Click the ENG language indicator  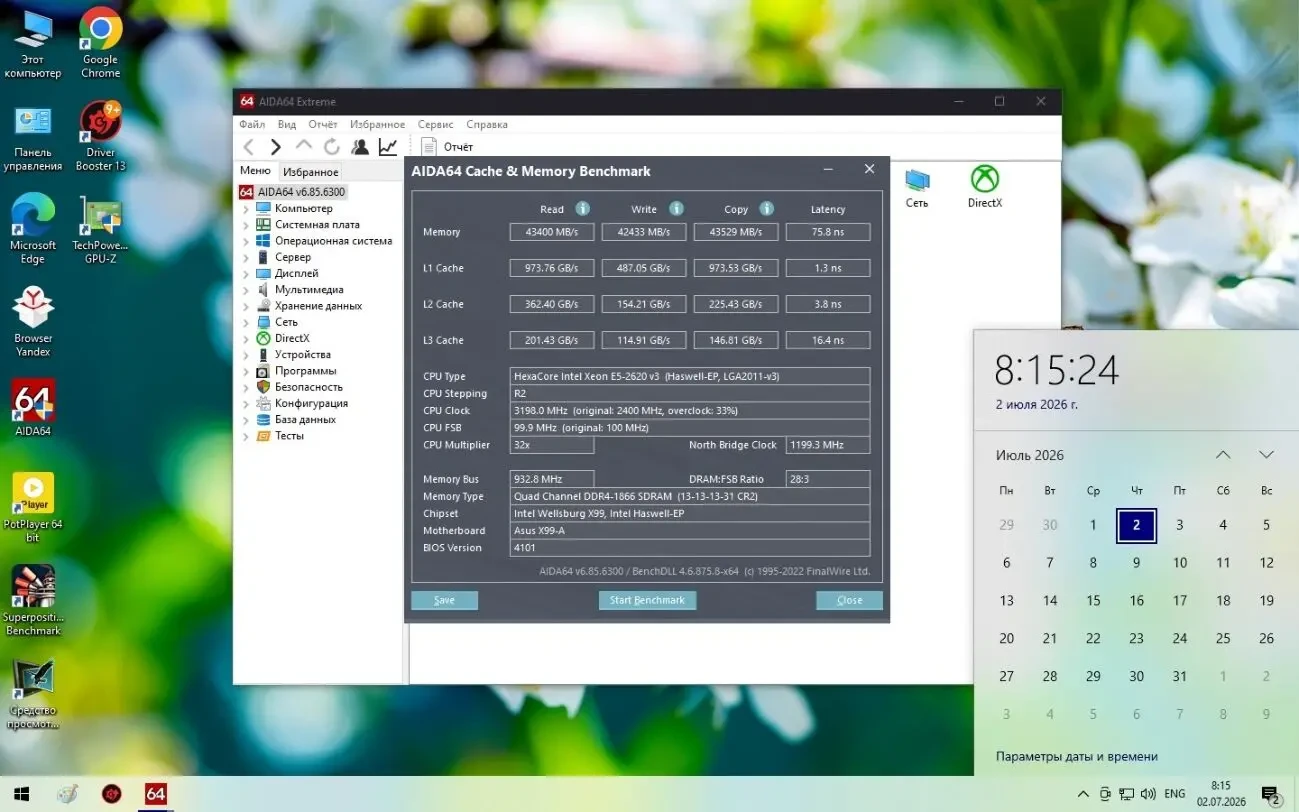1175,794
